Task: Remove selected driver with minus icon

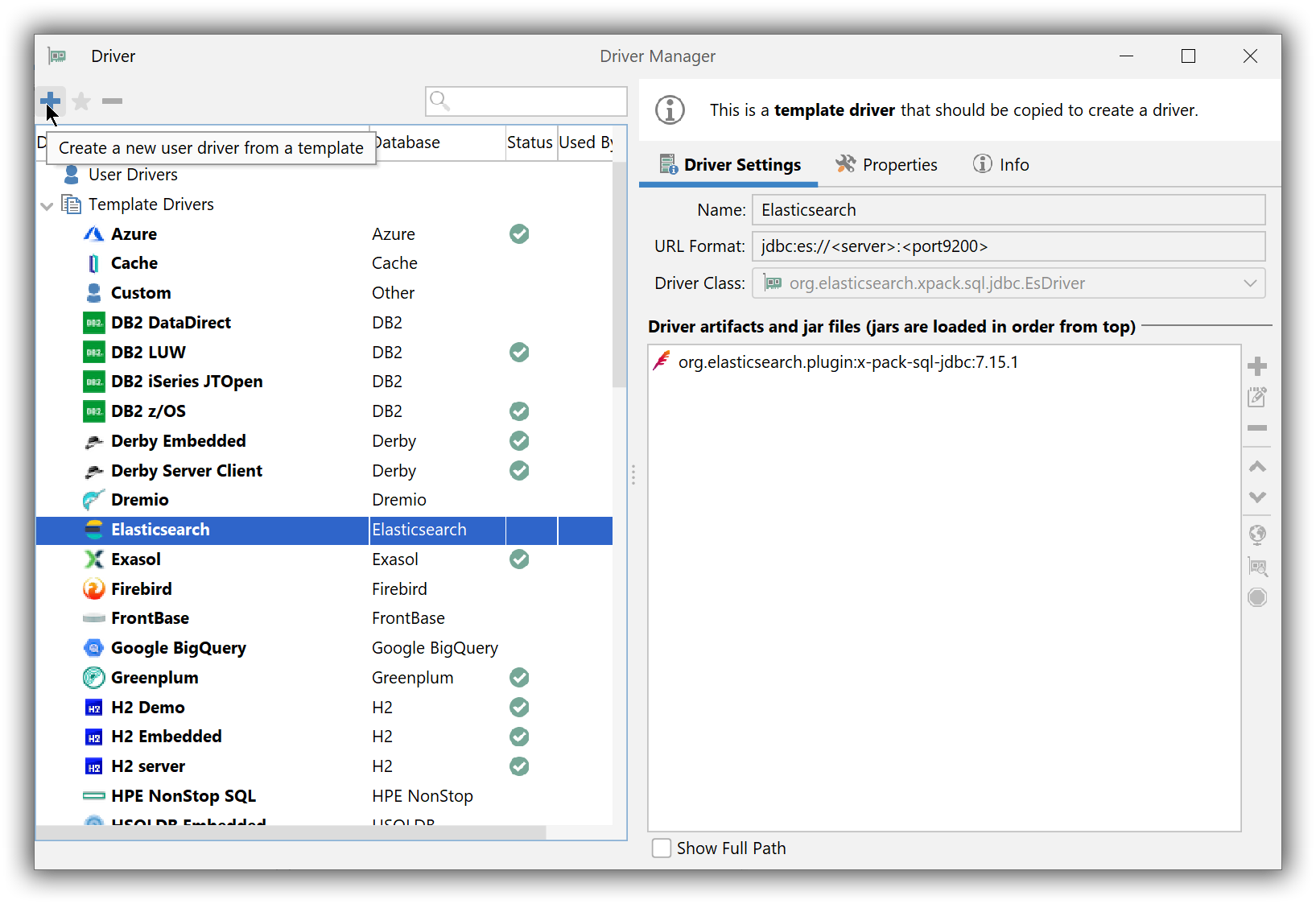Action: click(x=112, y=101)
